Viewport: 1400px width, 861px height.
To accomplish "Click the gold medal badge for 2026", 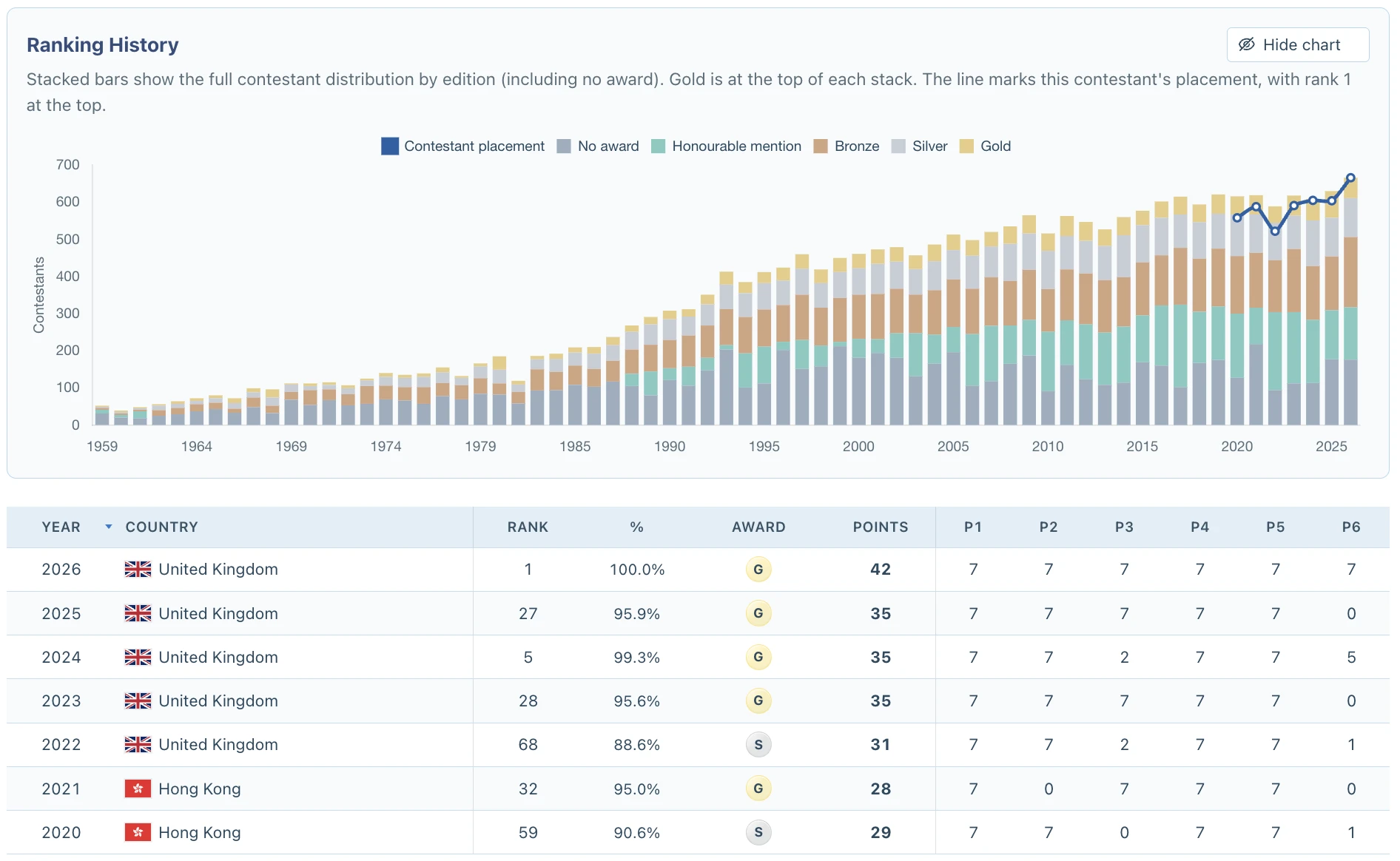I will click(x=758, y=570).
